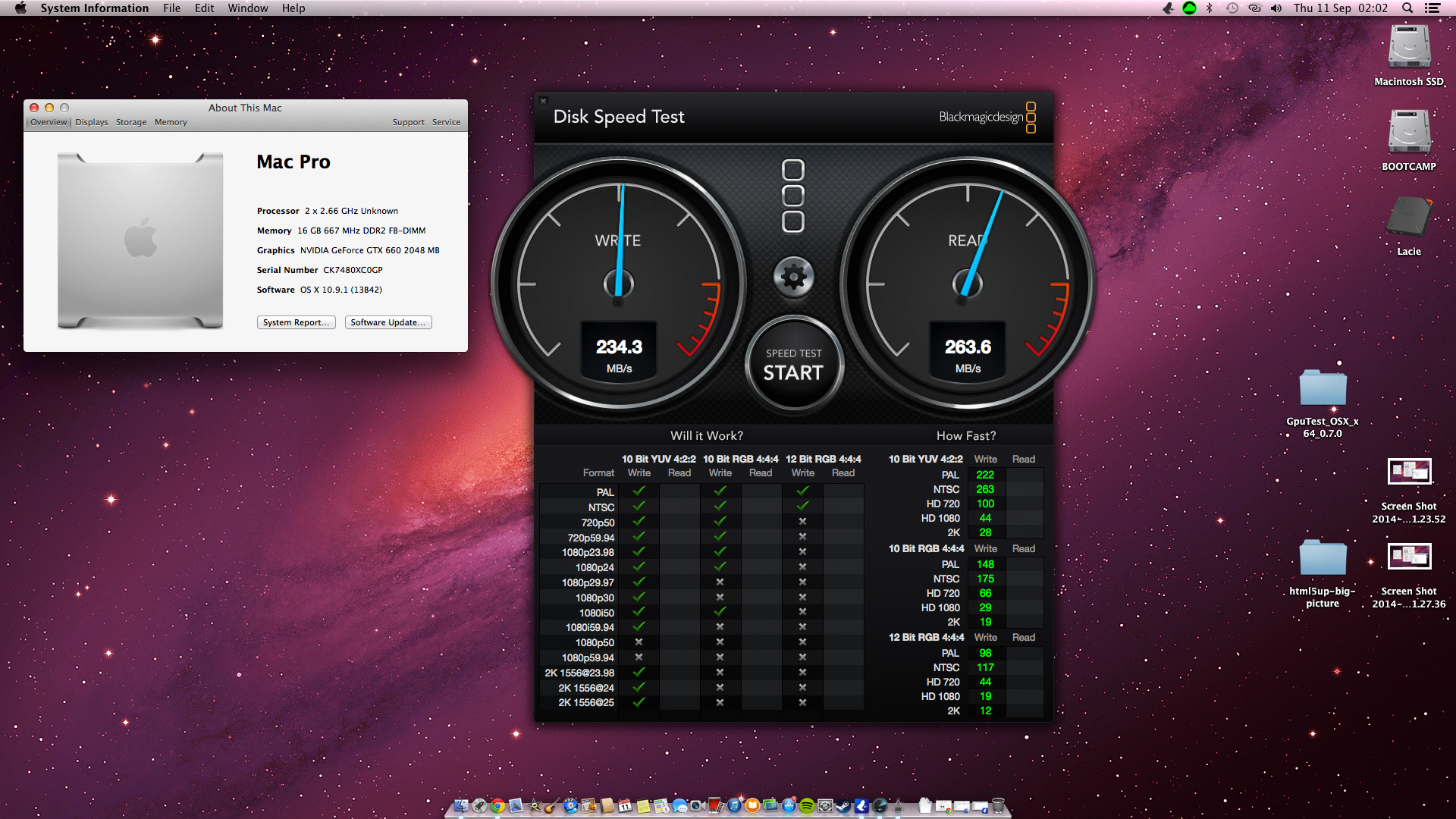1456x819 pixels.
Task: Open the Edit menu
Action: tap(204, 8)
